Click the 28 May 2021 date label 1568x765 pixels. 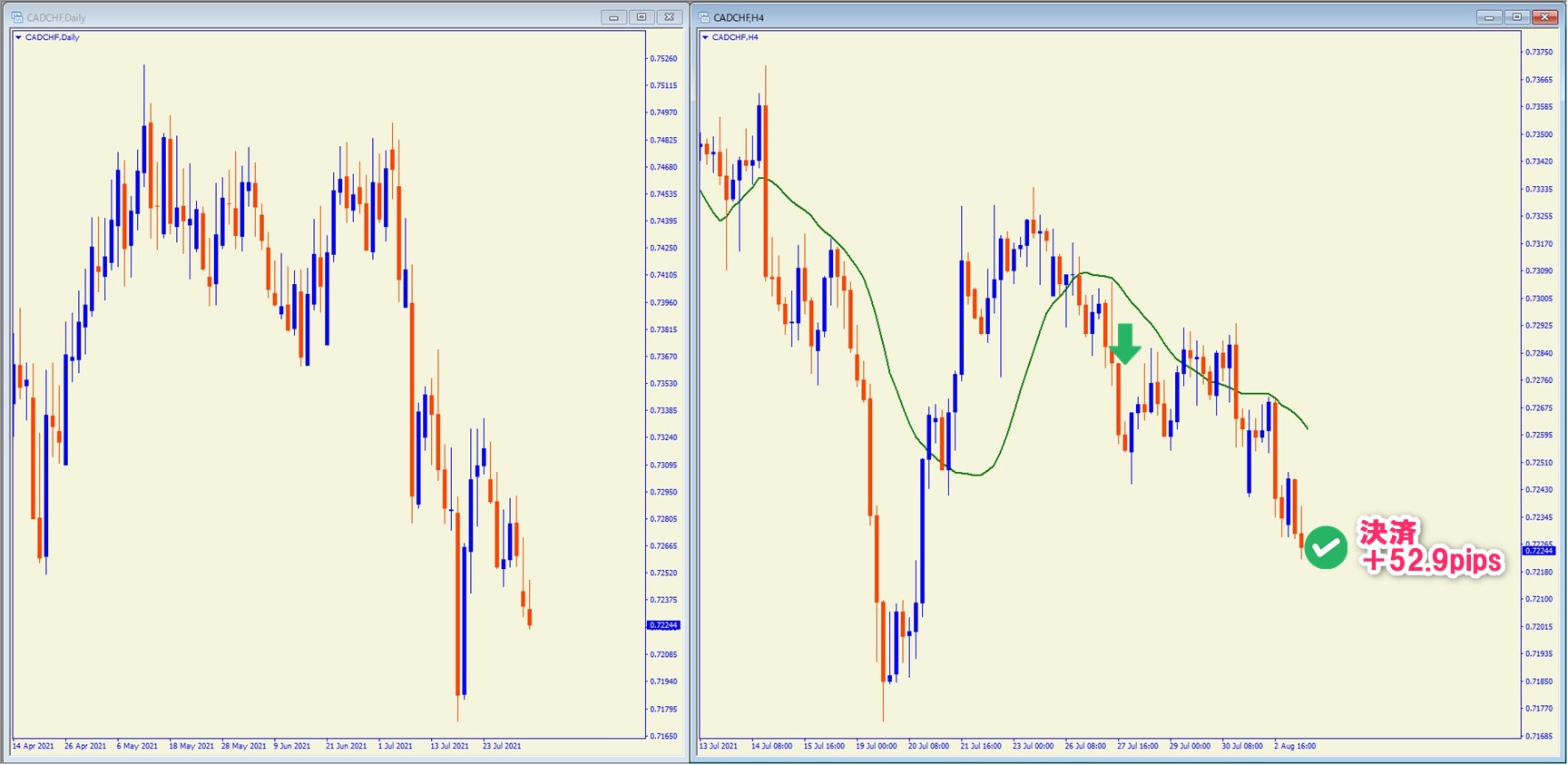tap(244, 746)
